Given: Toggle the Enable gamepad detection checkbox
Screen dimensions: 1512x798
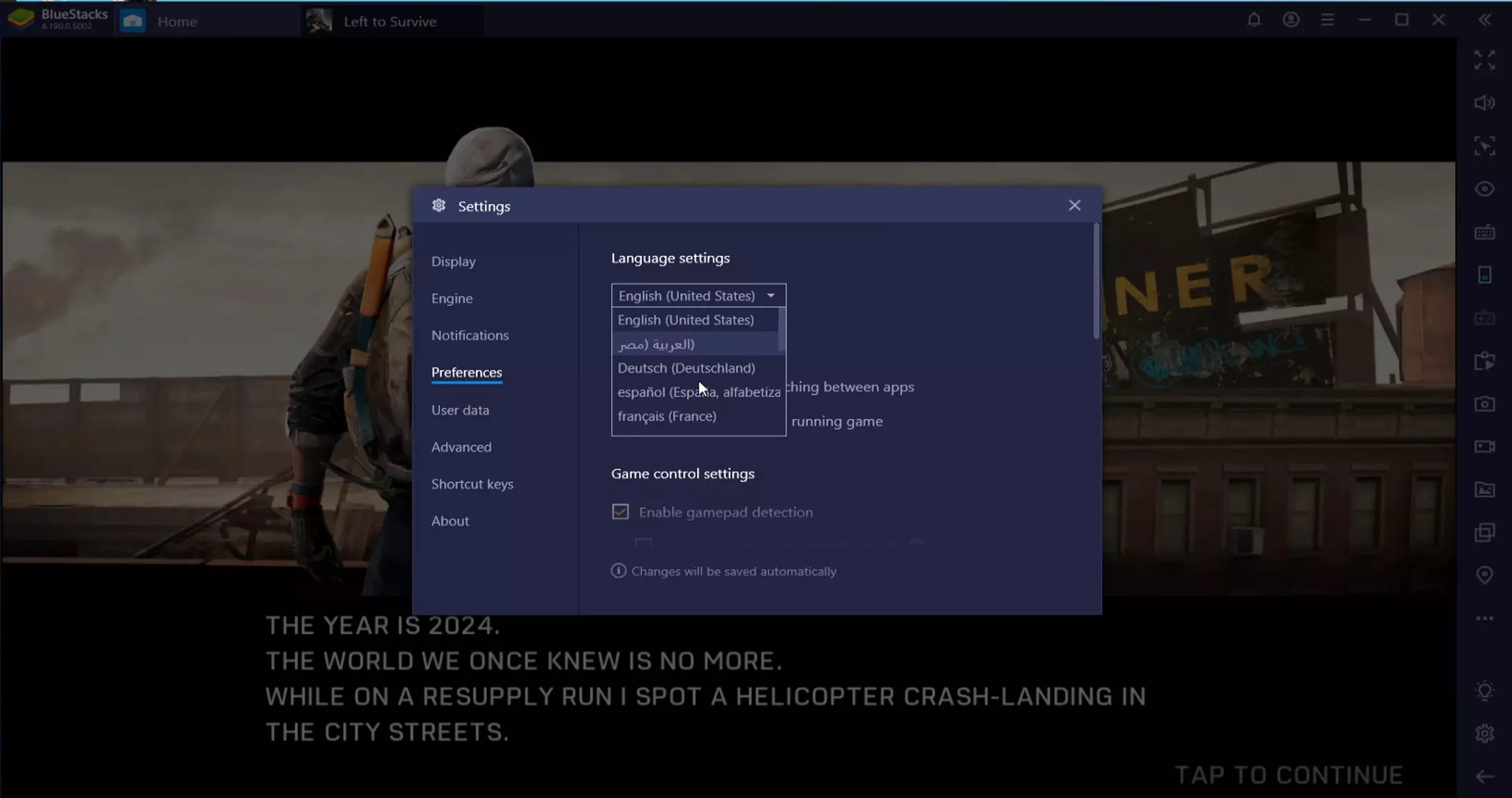Looking at the screenshot, I should [620, 512].
